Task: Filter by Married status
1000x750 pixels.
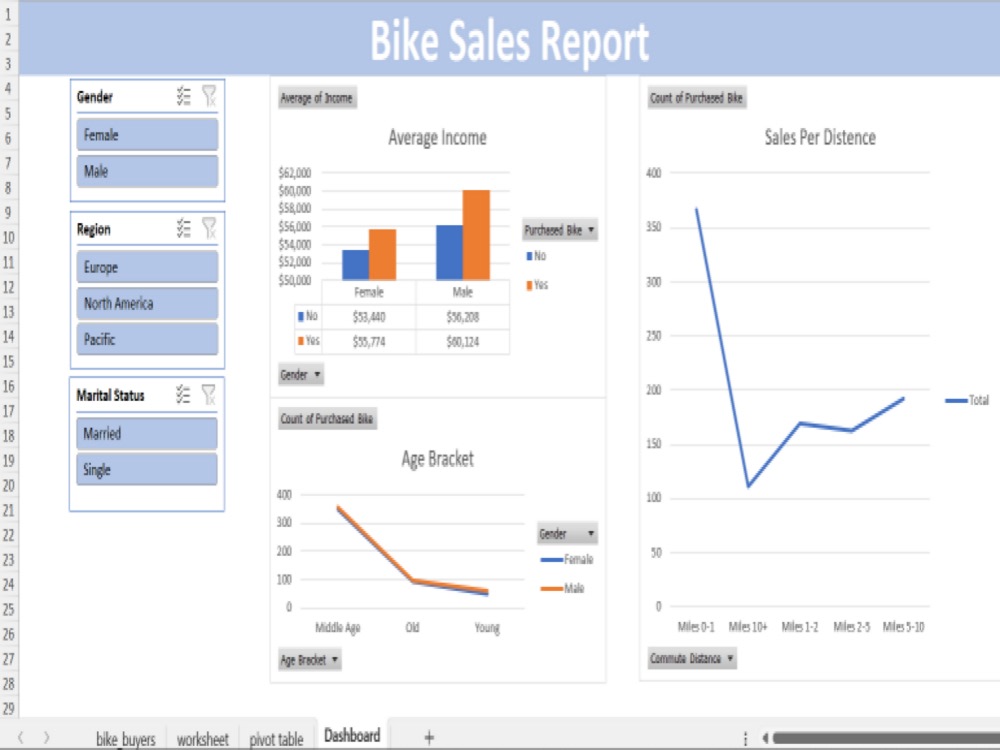Action: click(147, 433)
